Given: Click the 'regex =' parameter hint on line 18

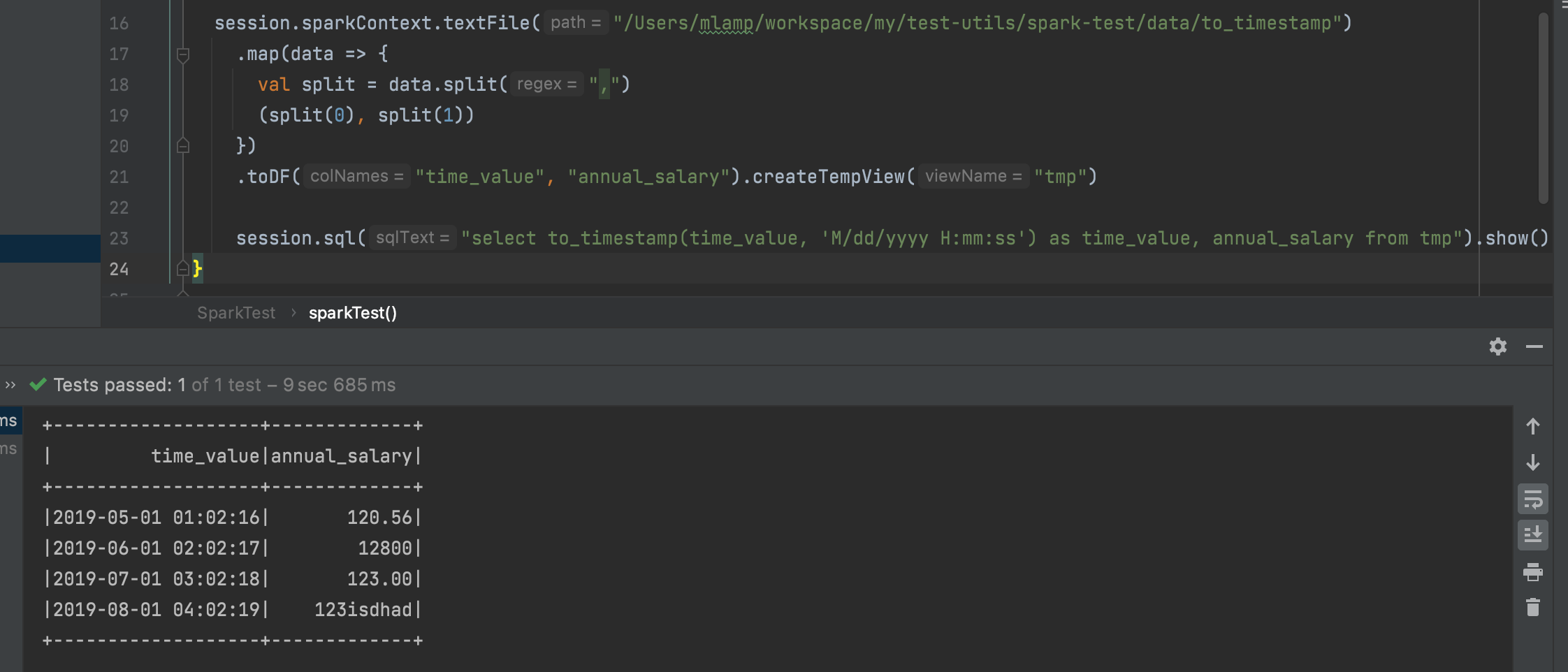Looking at the screenshot, I should [x=546, y=84].
